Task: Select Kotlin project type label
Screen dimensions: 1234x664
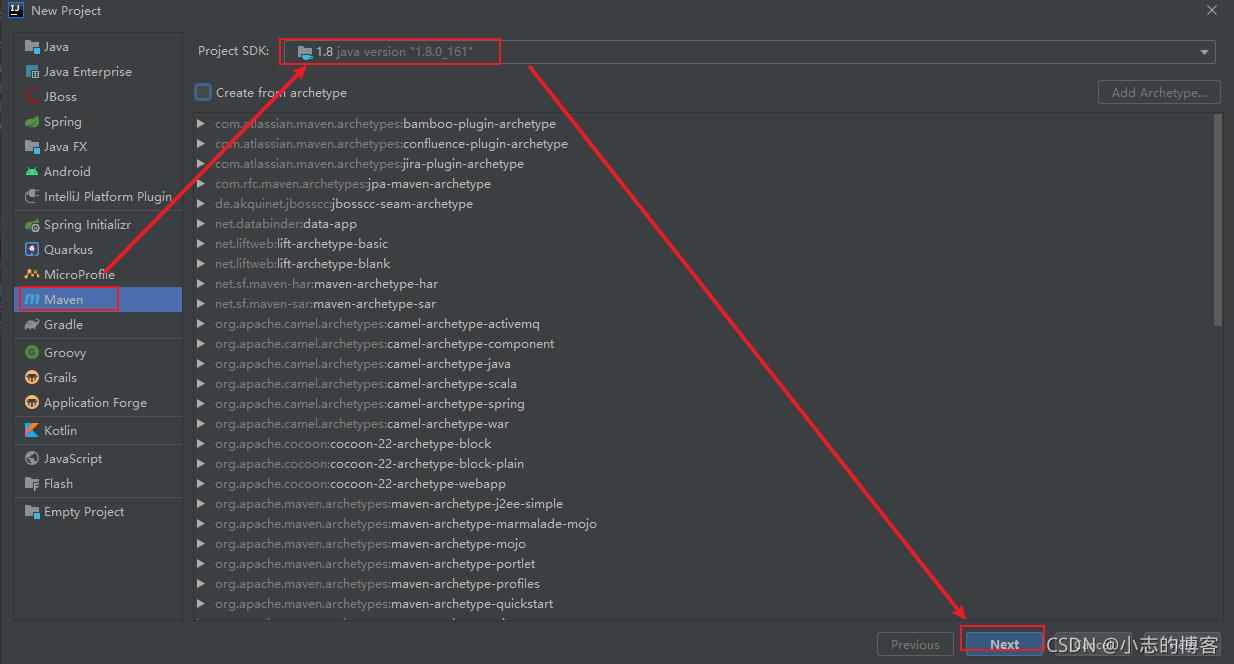Action: point(60,430)
